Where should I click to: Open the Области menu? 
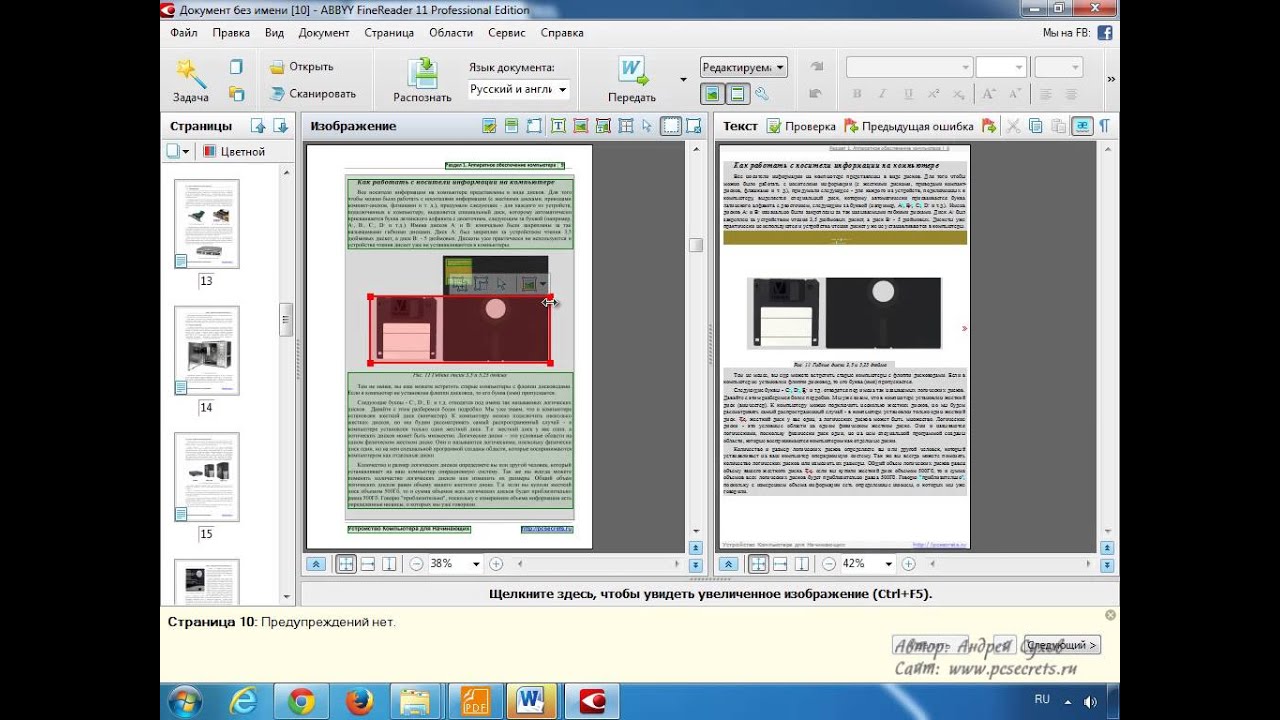[x=451, y=32]
